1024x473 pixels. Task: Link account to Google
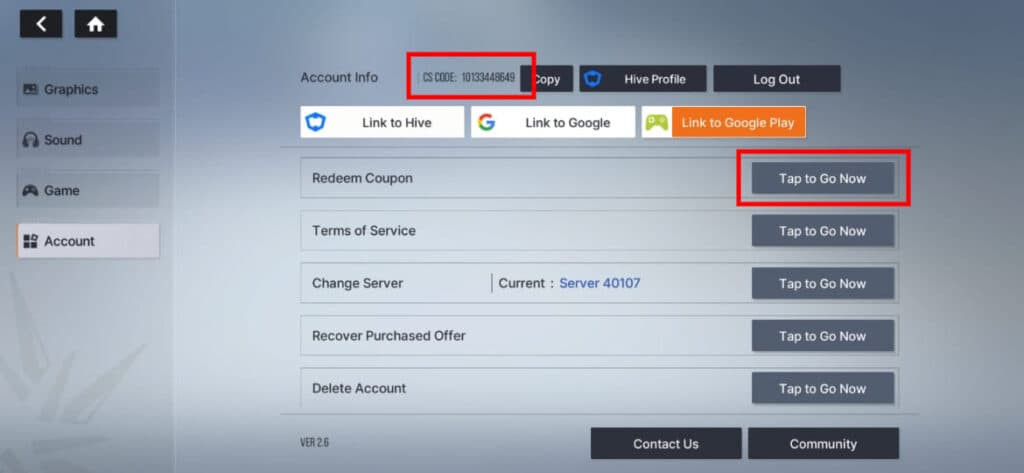tap(552, 122)
